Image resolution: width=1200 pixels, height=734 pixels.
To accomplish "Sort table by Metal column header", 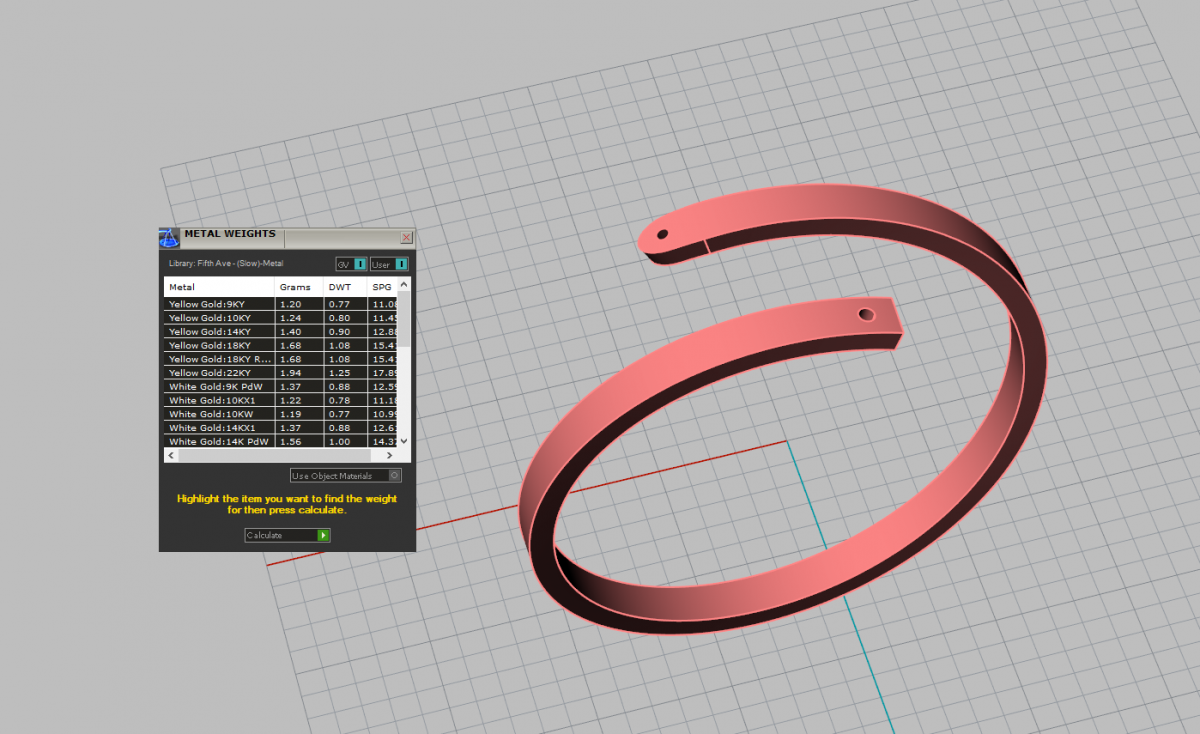I will coord(219,287).
